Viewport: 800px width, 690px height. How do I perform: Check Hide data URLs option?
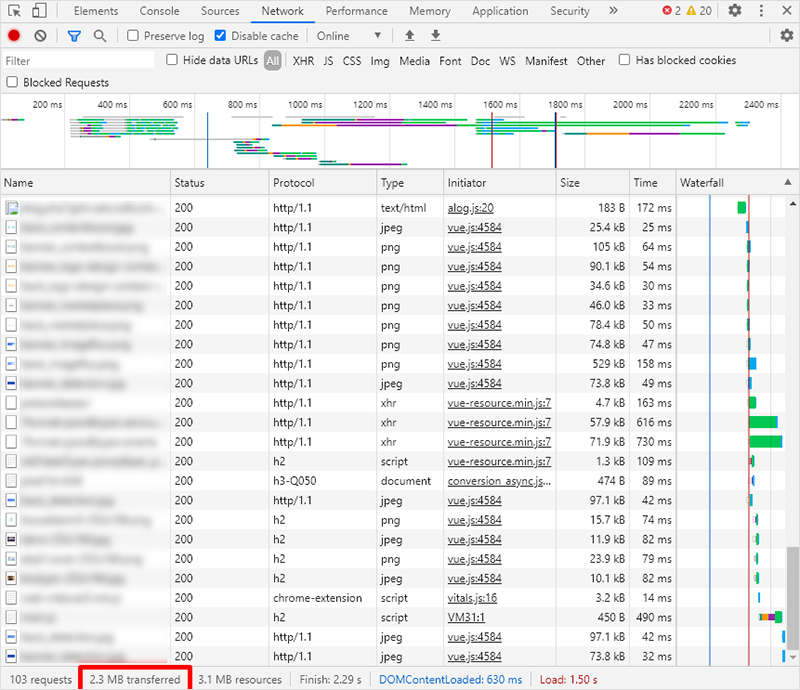pos(172,61)
